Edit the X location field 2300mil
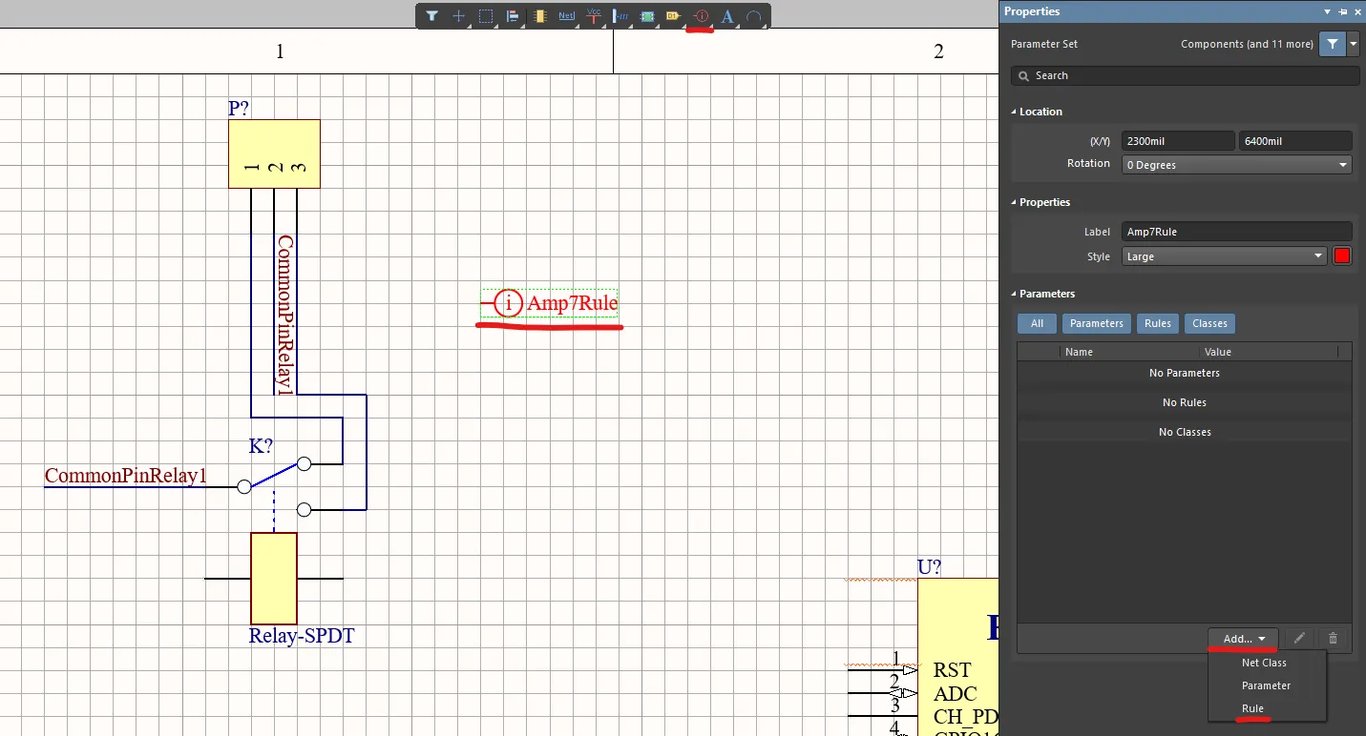Viewport: 1366px width, 736px height. [x=1178, y=141]
